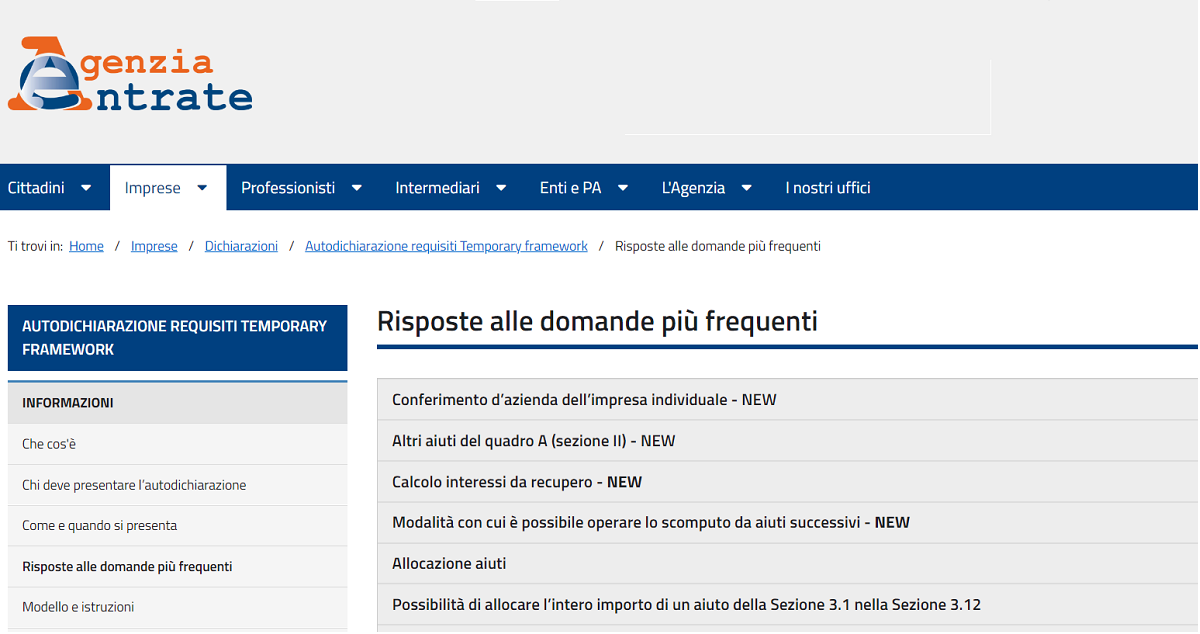Expand the Allocazione aiuti FAQ
Viewport: 1200px width, 634px height.
click(x=788, y=563)
